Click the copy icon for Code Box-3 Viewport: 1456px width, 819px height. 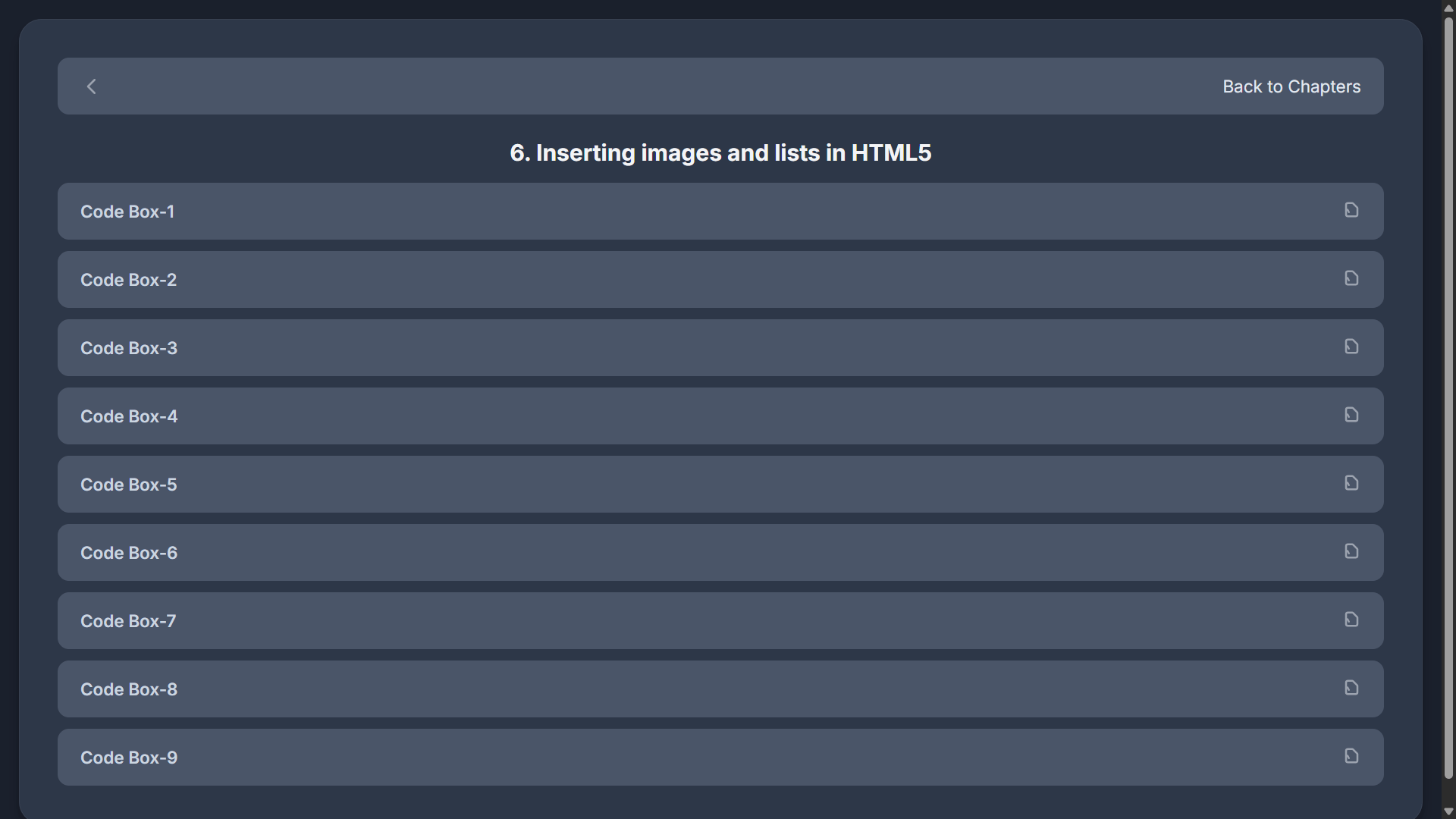1351,347
